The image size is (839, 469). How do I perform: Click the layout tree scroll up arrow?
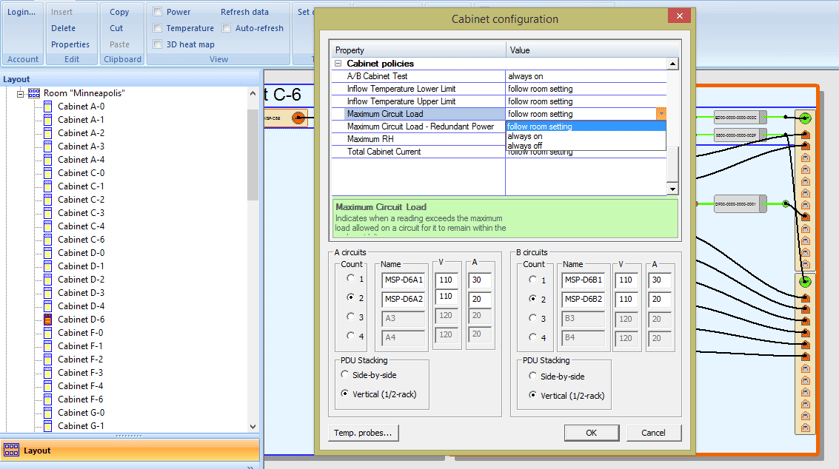[253, 93]
